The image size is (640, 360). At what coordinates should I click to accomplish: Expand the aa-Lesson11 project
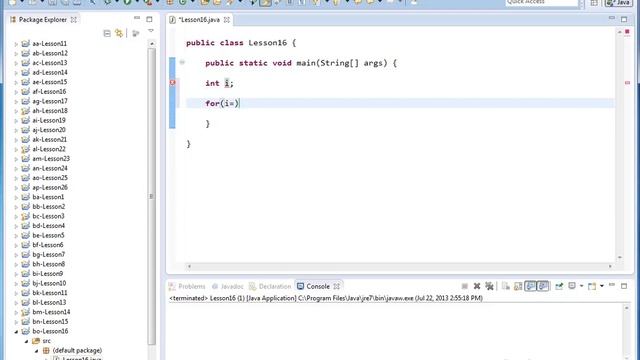(x=16, y=44)
